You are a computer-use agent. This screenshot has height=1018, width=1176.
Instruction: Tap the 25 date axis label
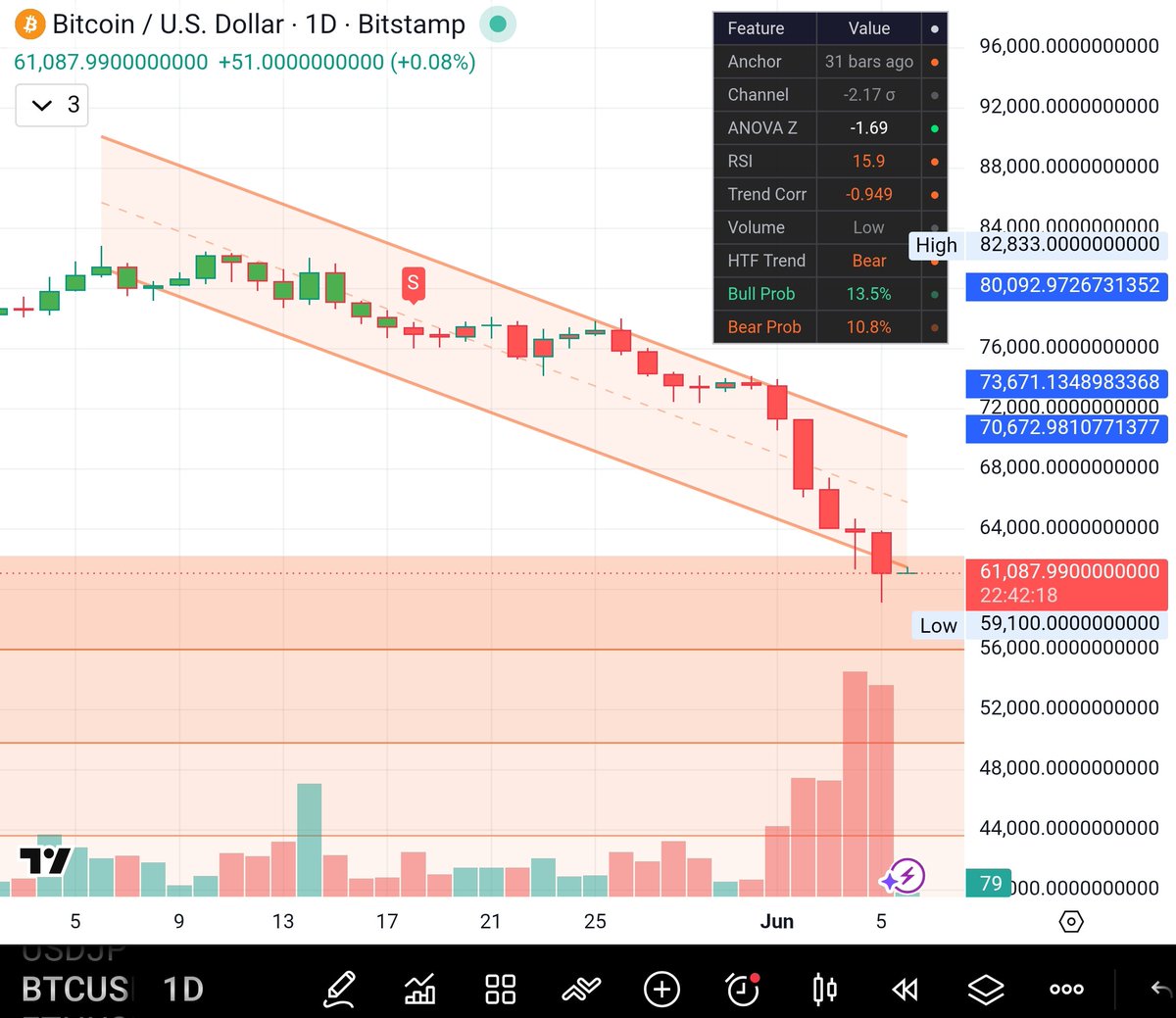[595, 922]
